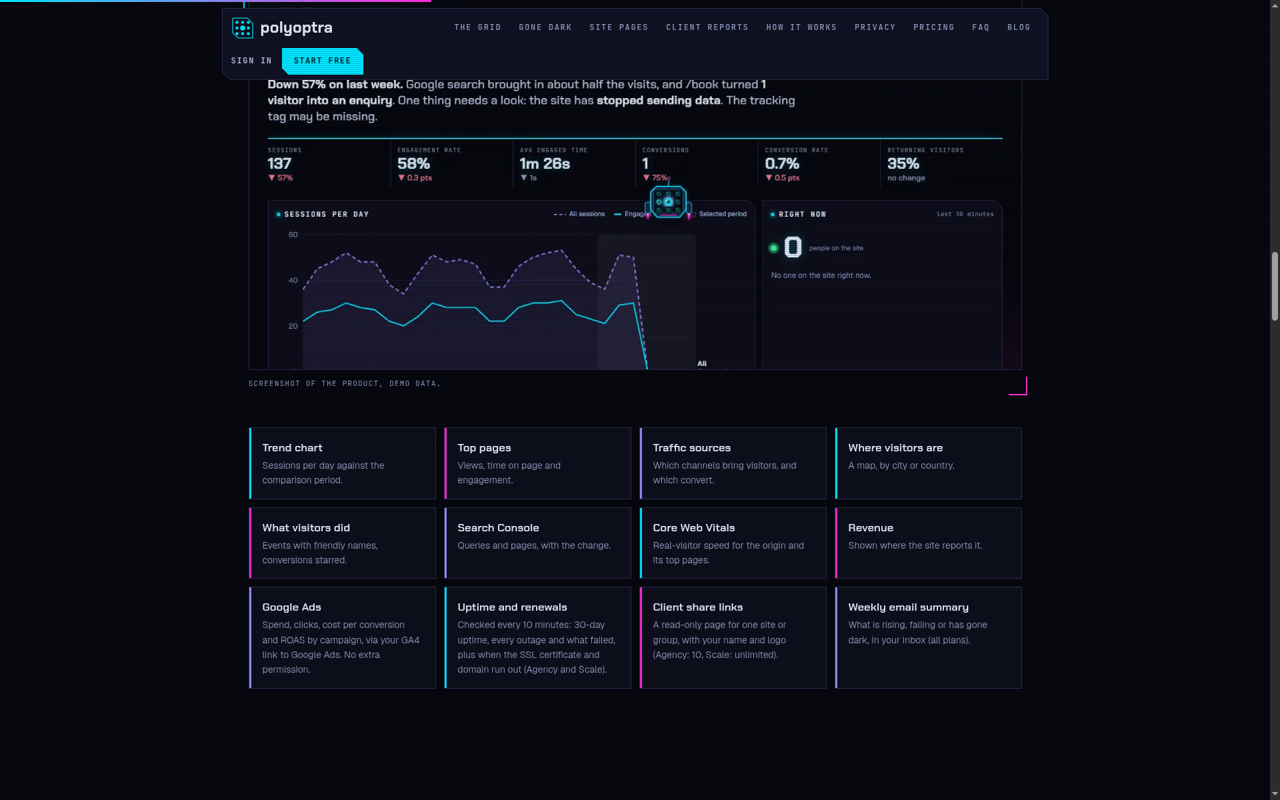Click the Sessions value 137

tap(279, 164)
